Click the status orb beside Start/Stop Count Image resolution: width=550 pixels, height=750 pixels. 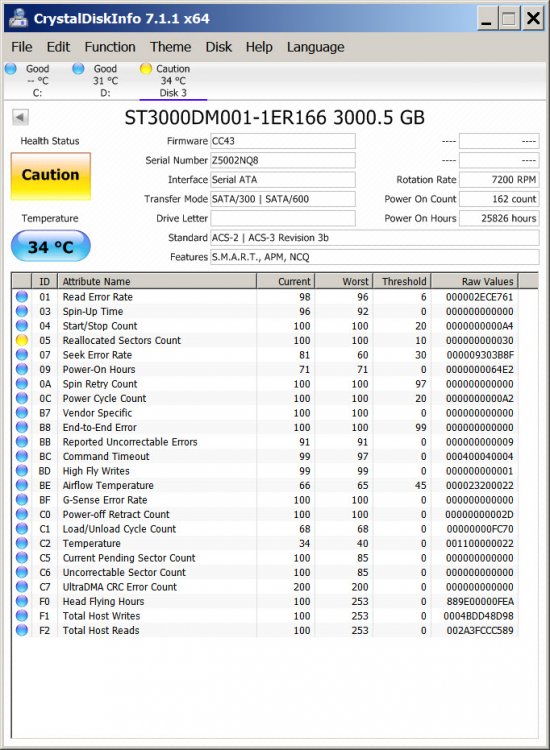coord(22,326)
